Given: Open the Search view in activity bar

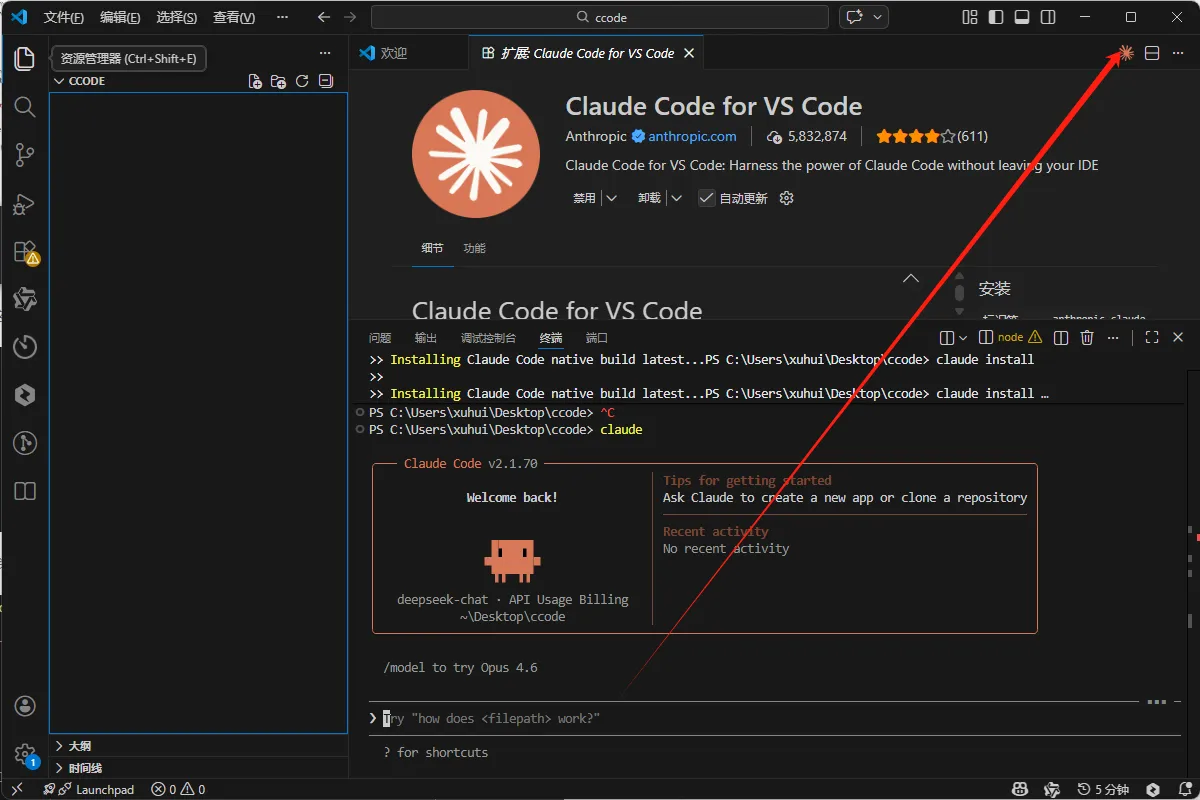Looking at the screenshot, I should click(x=25, y=107).
